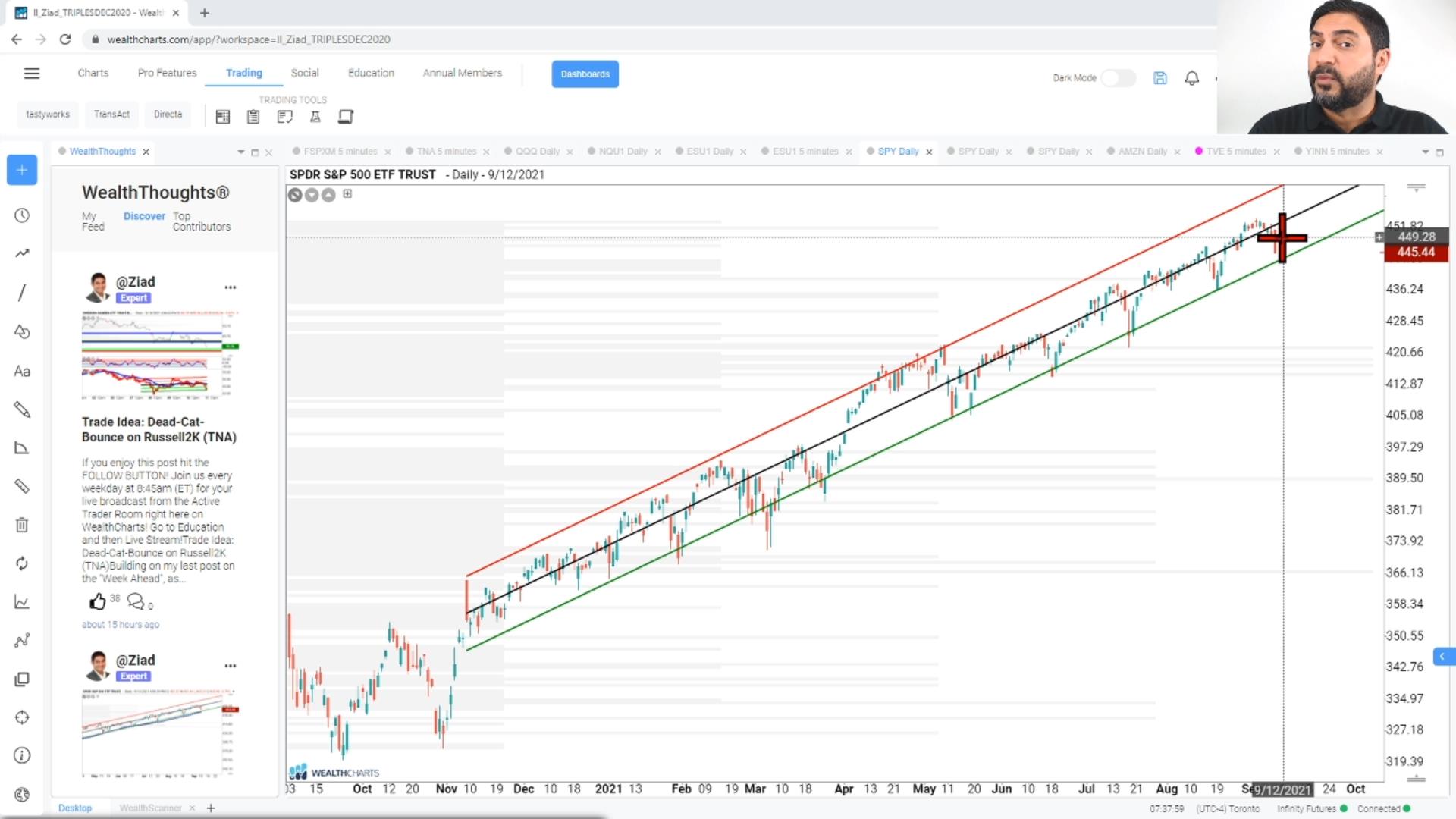Click the up-arrow circle chart control
Screen dimensions: 1456x819
pos(328,195)
